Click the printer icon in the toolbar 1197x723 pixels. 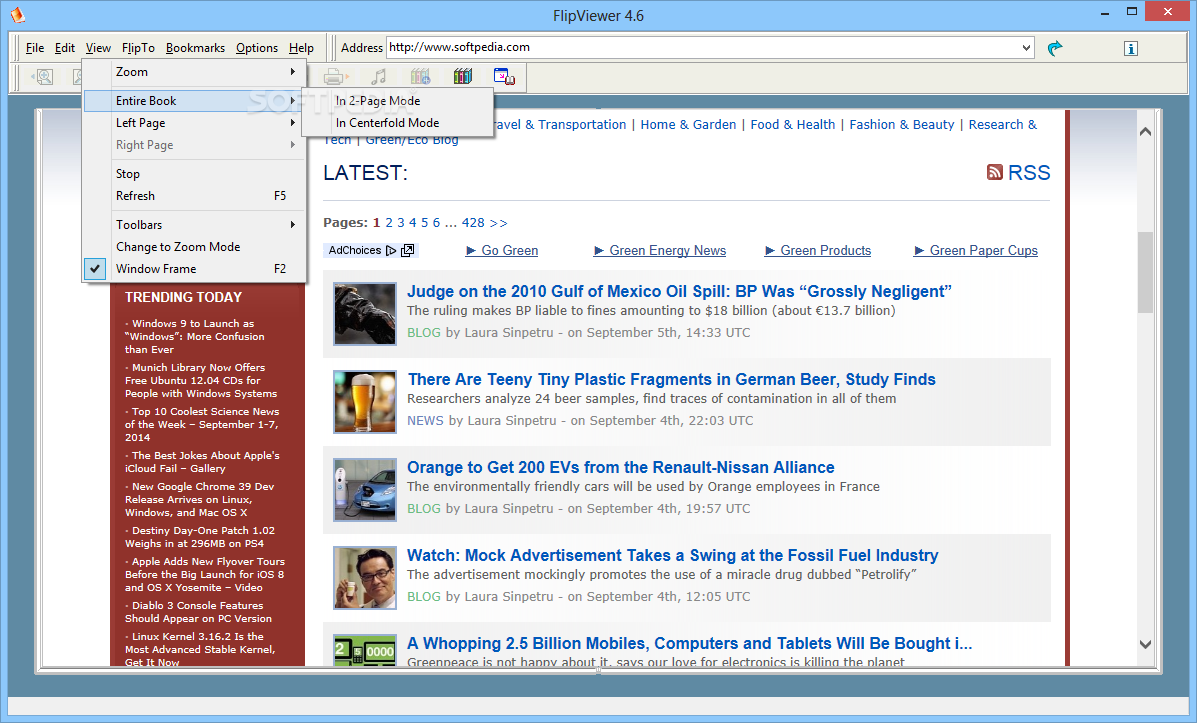[x=335, y=76]
